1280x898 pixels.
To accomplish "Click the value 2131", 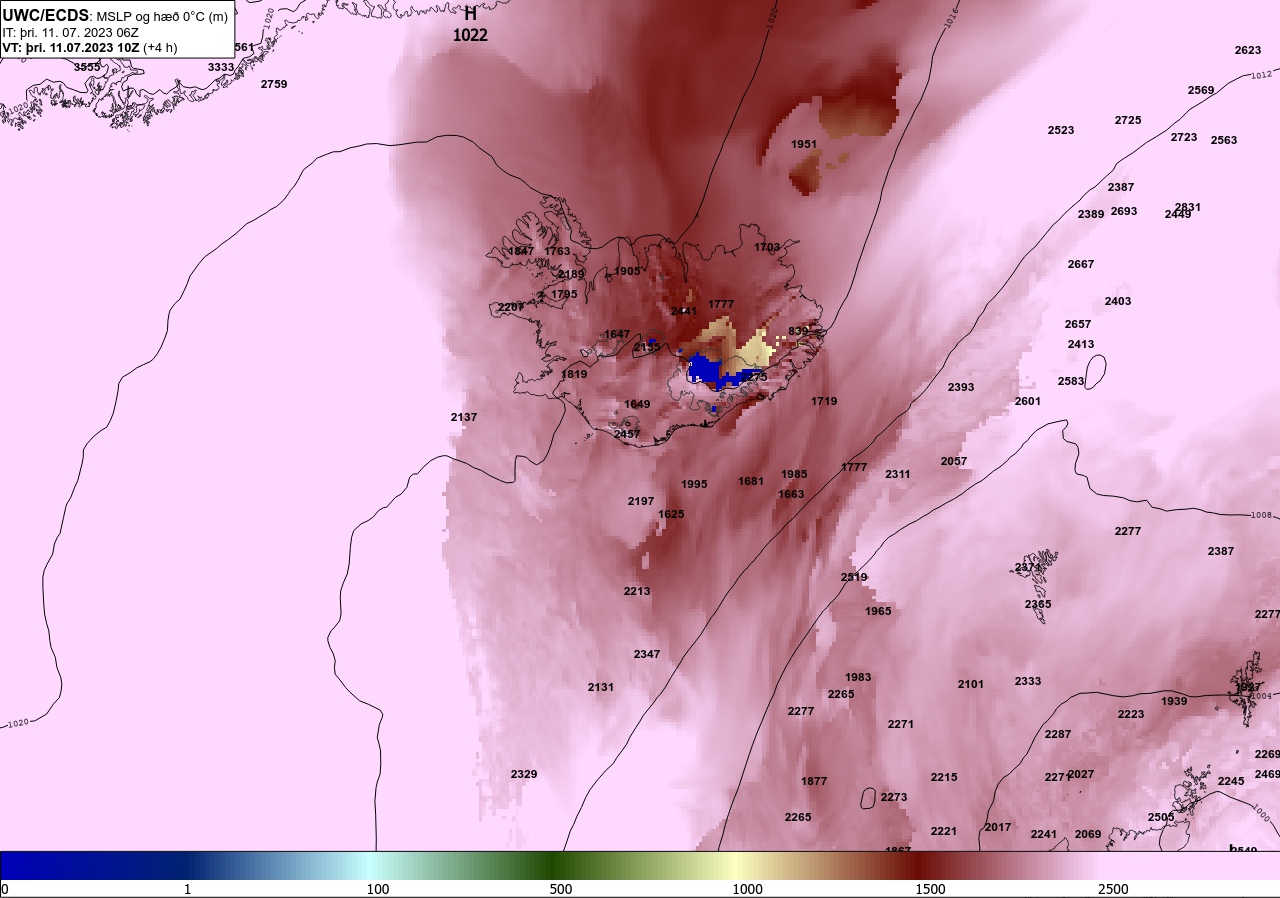I will point(601,687).
